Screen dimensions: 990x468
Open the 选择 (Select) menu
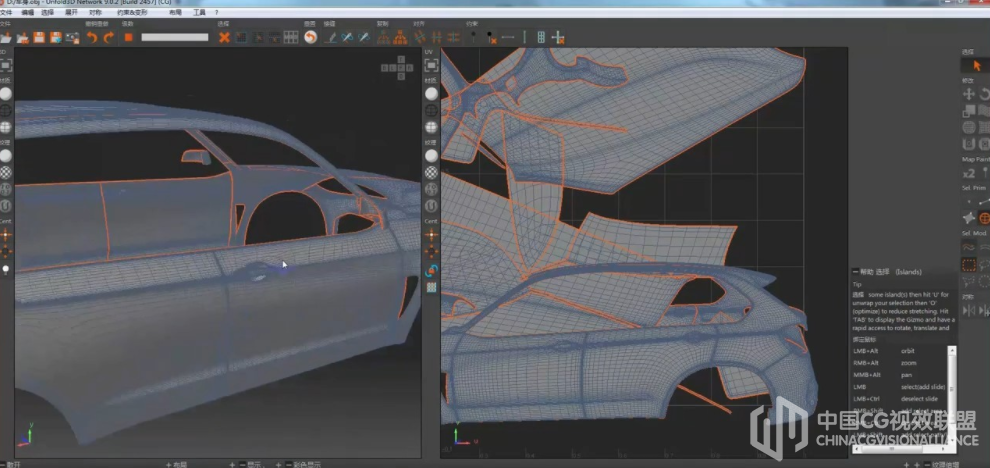[47, 13]
